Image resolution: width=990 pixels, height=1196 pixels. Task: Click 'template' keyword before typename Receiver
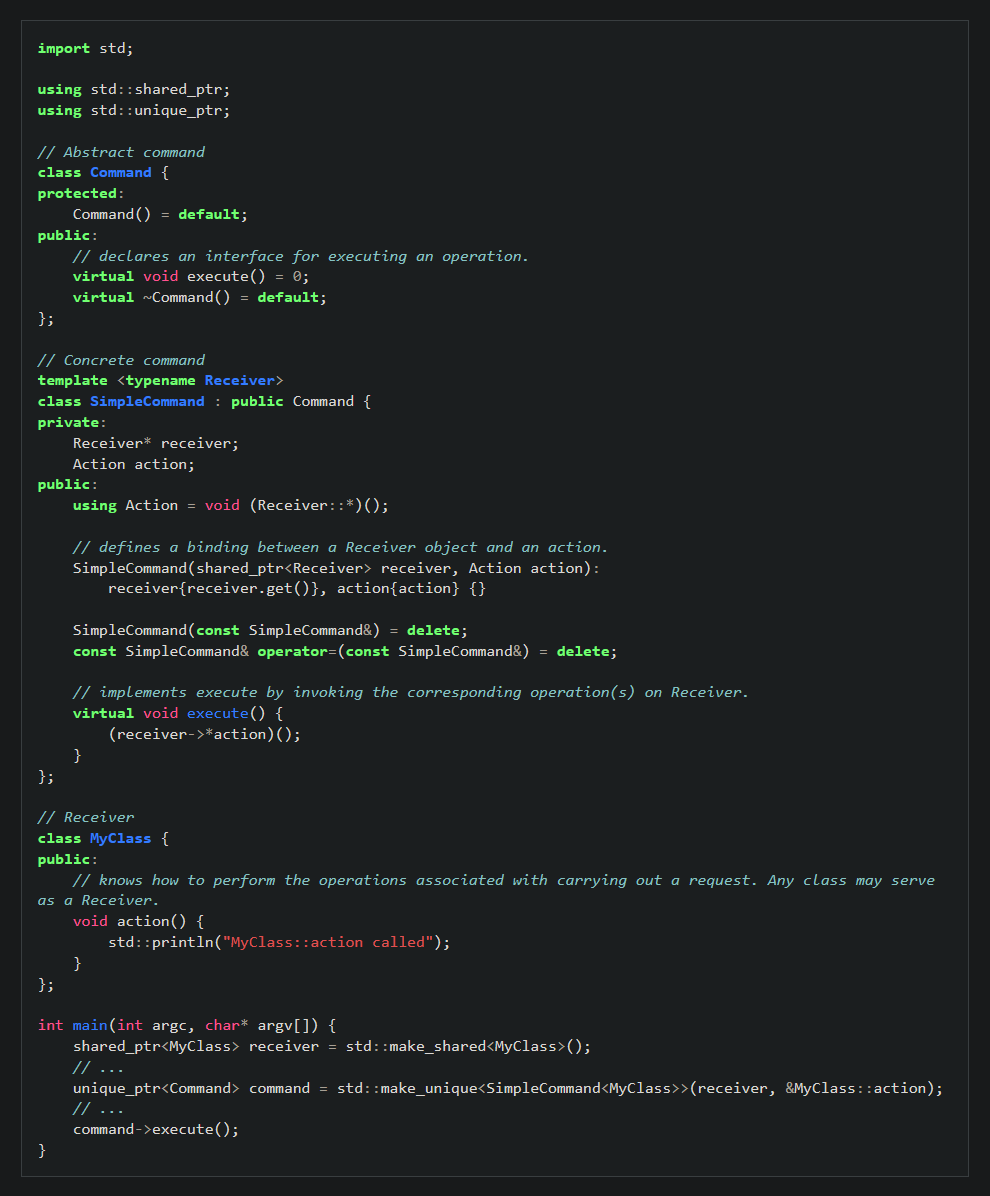point(72,380)
